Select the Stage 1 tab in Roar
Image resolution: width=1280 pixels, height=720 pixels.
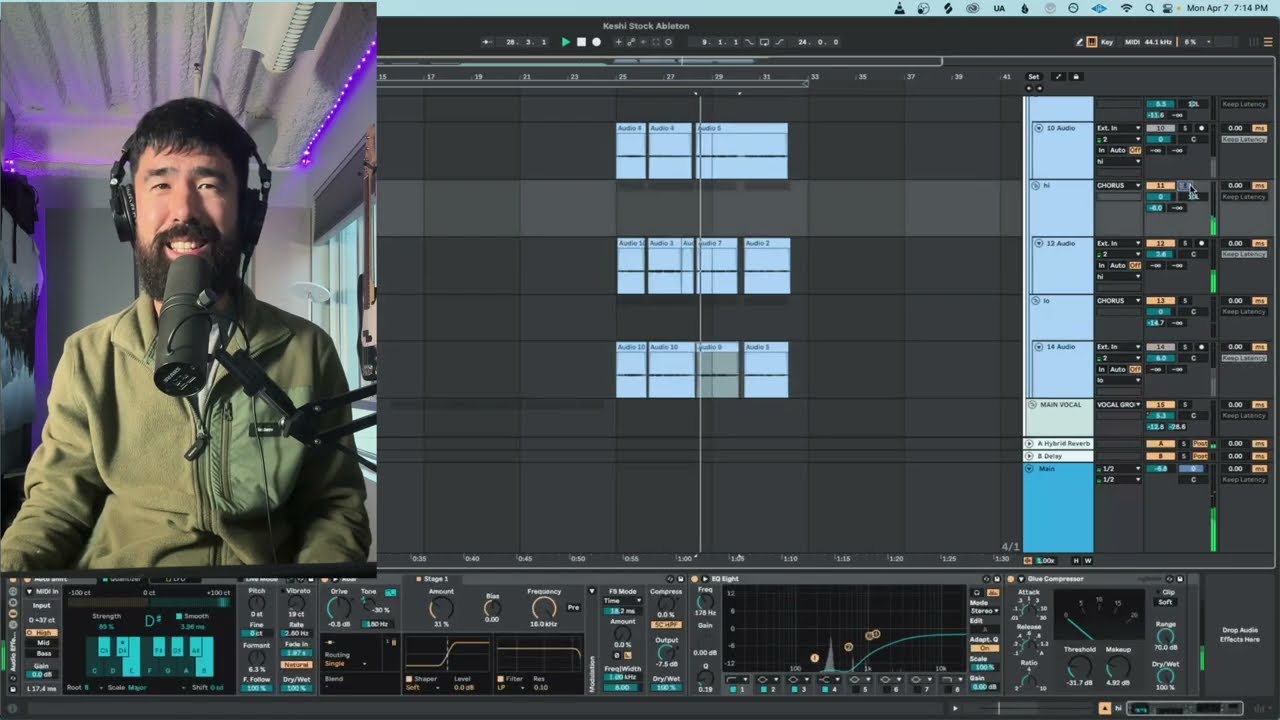click(x=436, y=579)
